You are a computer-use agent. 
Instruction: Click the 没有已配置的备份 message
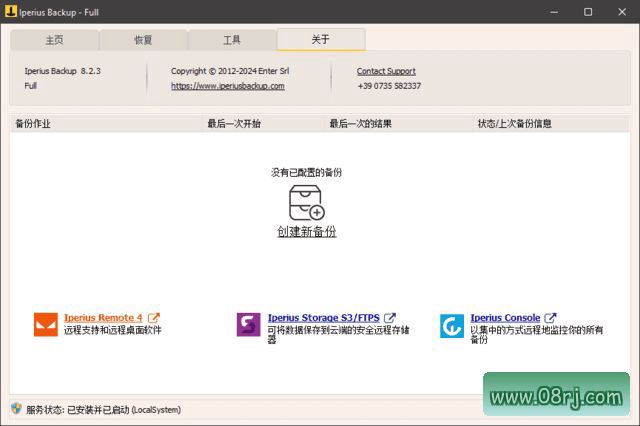pos(307,172)
